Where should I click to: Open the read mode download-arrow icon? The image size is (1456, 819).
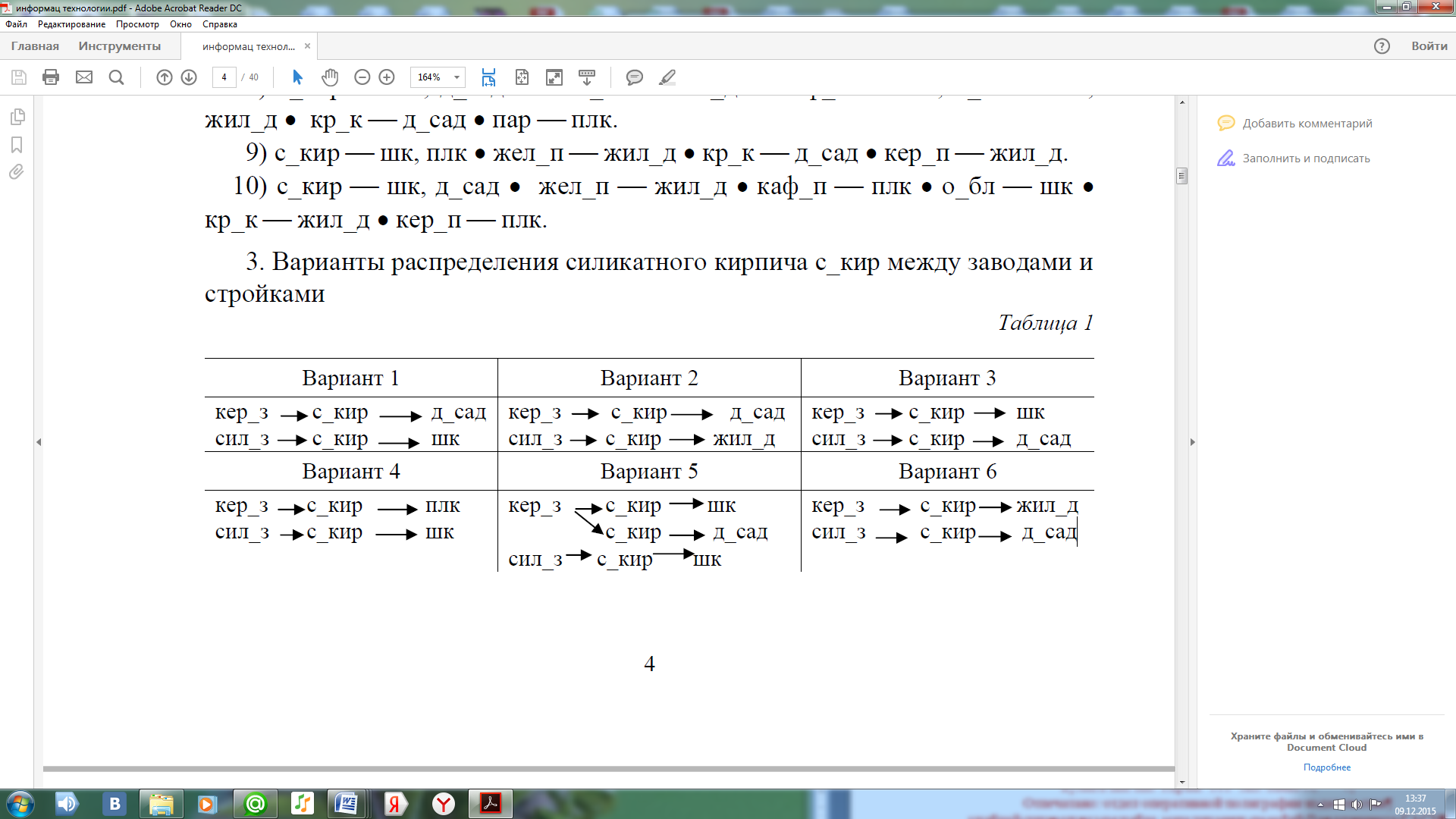[x=587, y=77]
